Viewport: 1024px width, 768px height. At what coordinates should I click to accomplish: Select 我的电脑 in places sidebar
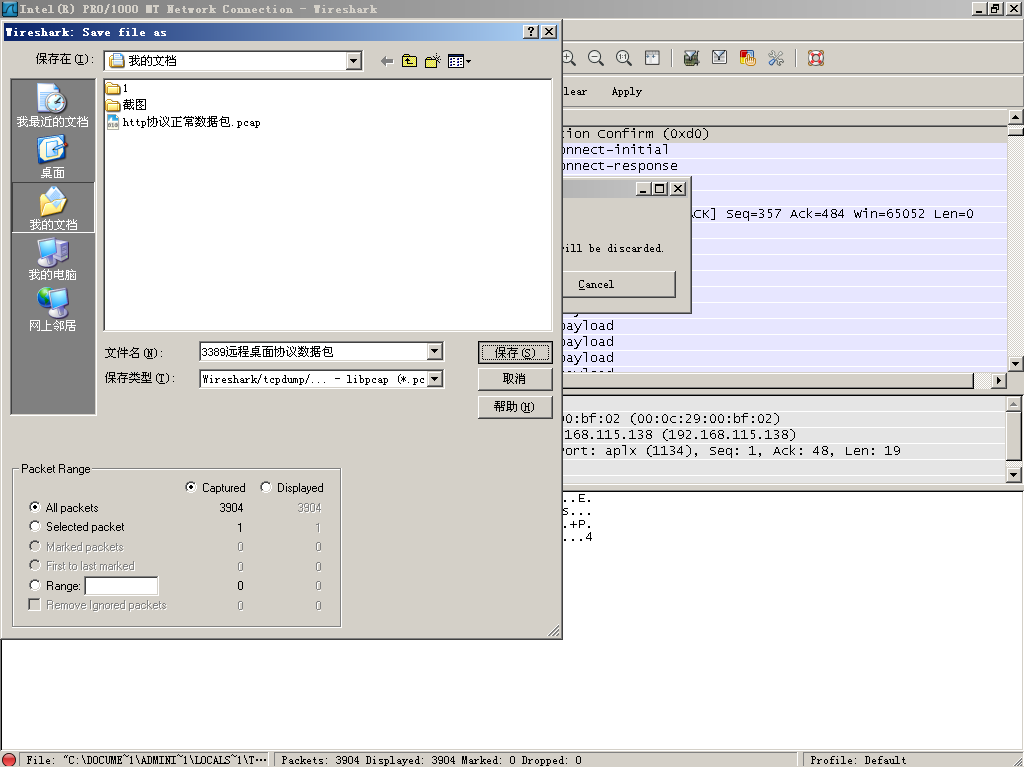(52, 259)
